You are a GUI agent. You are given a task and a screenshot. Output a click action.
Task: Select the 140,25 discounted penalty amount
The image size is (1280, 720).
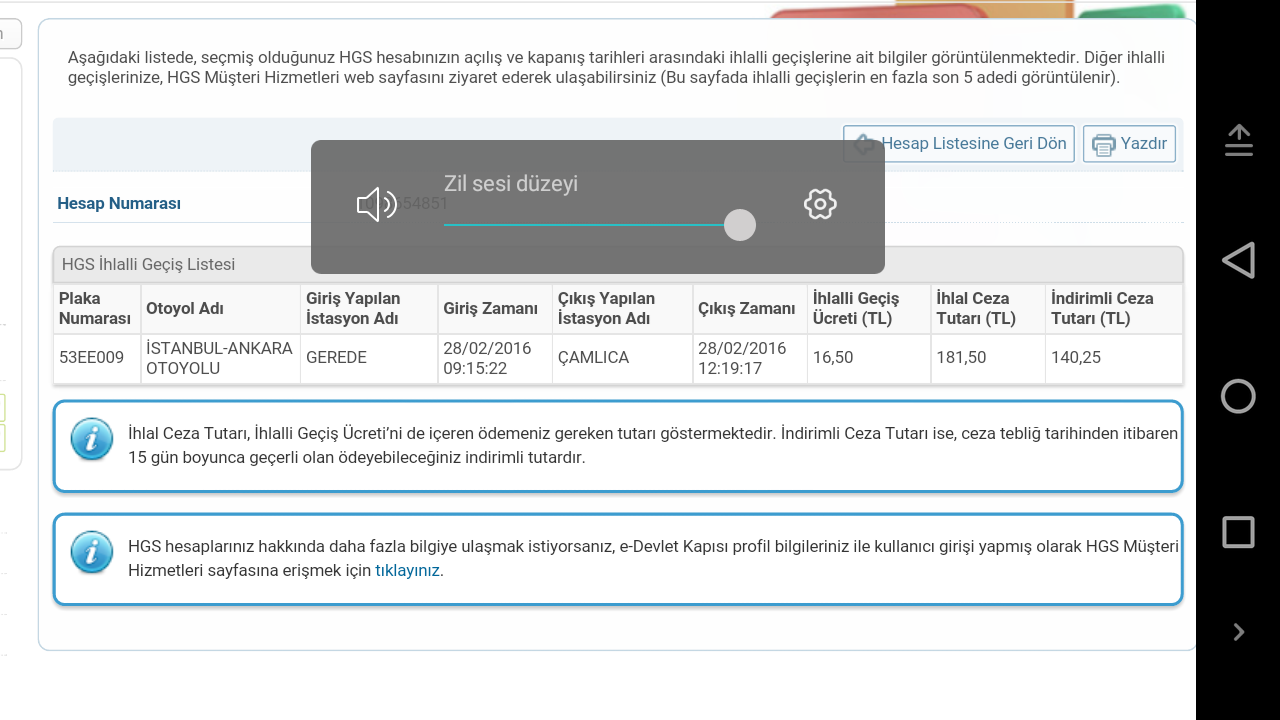(x=1076, y=358)
